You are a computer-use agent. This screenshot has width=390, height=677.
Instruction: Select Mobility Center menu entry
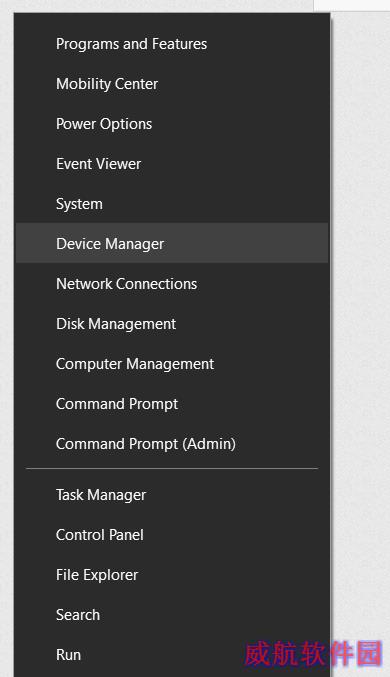click(172, 84)
